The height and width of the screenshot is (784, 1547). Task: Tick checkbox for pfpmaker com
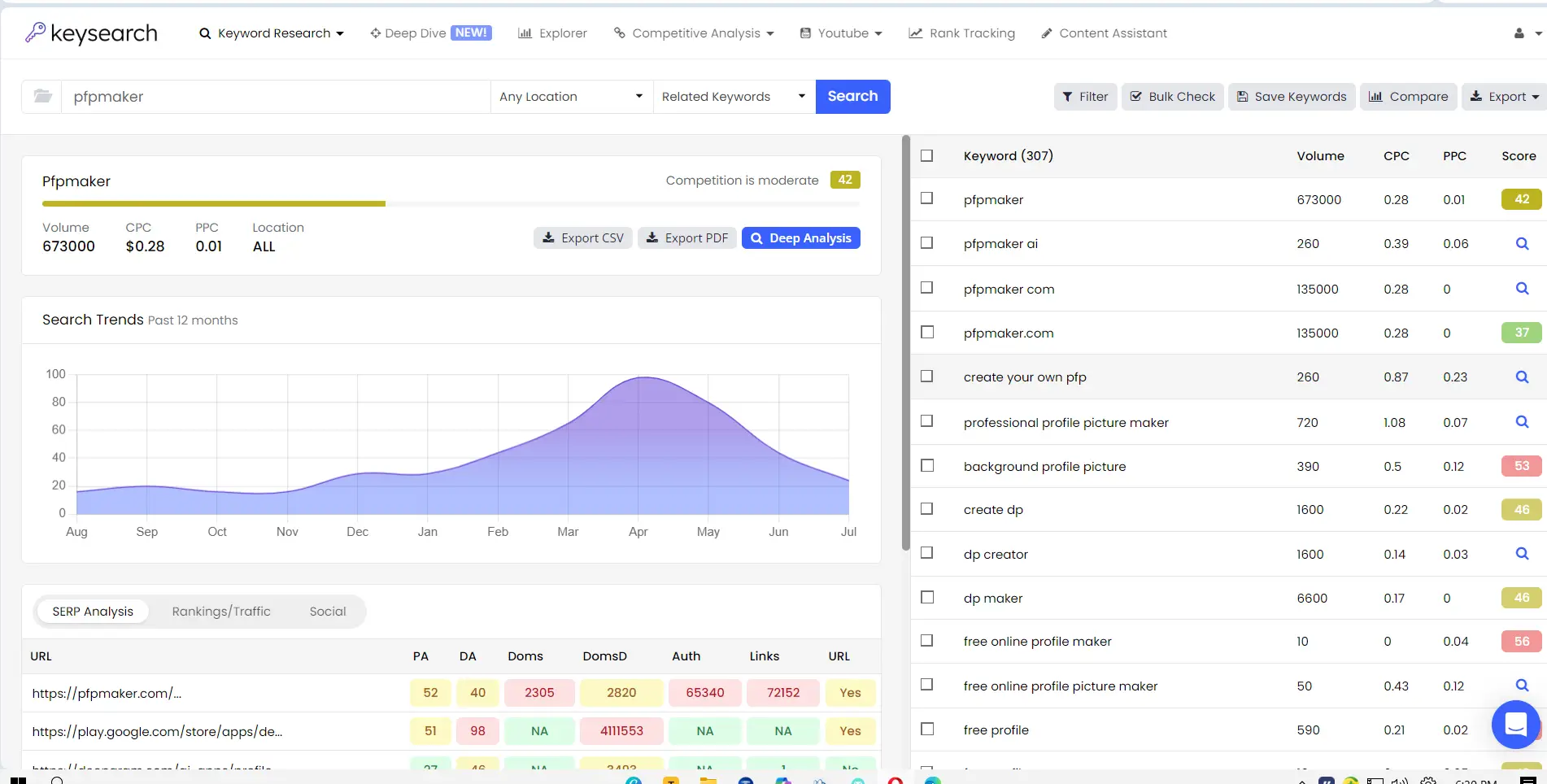[926, 287]
